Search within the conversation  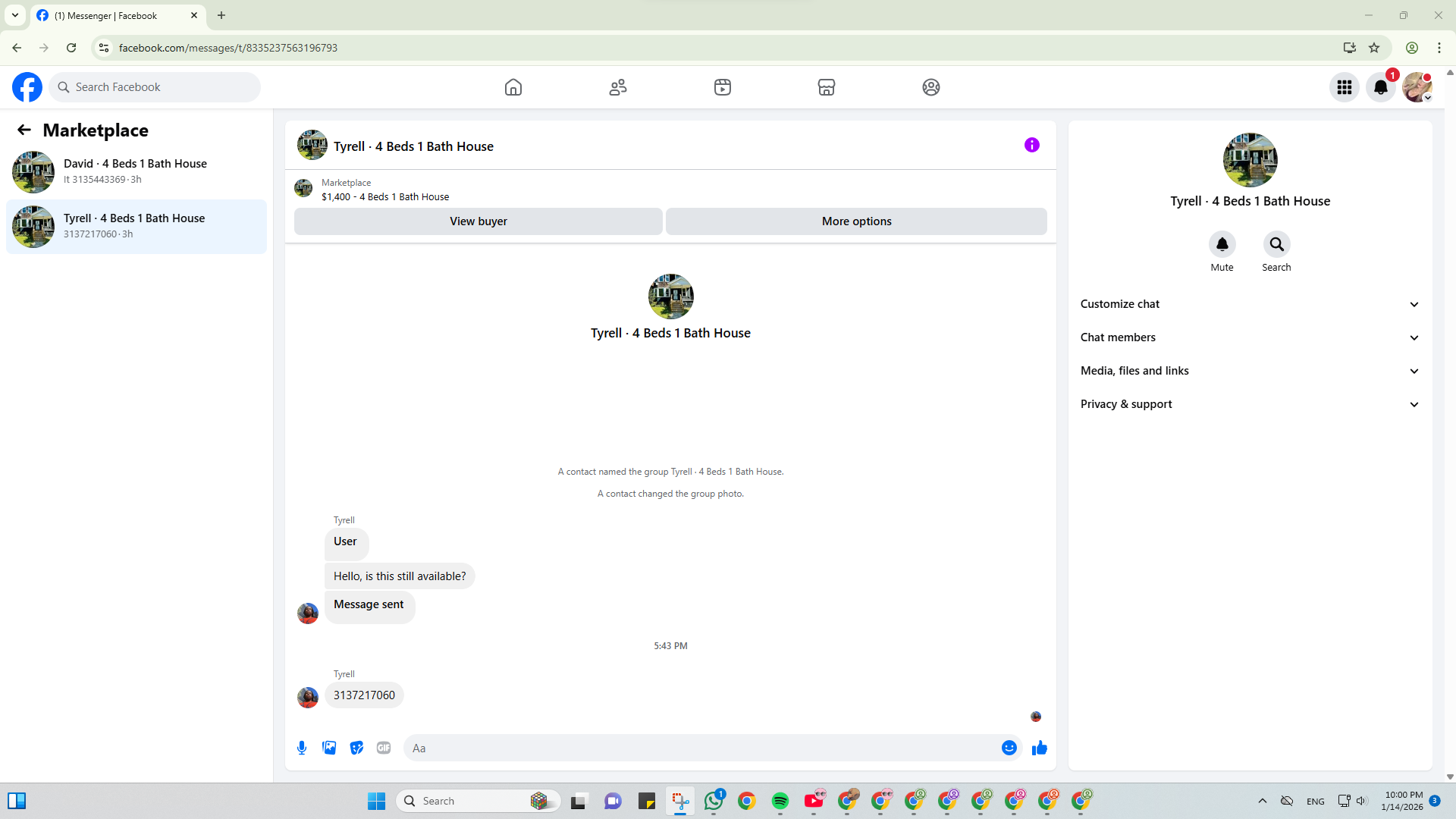click(1276, 244)
